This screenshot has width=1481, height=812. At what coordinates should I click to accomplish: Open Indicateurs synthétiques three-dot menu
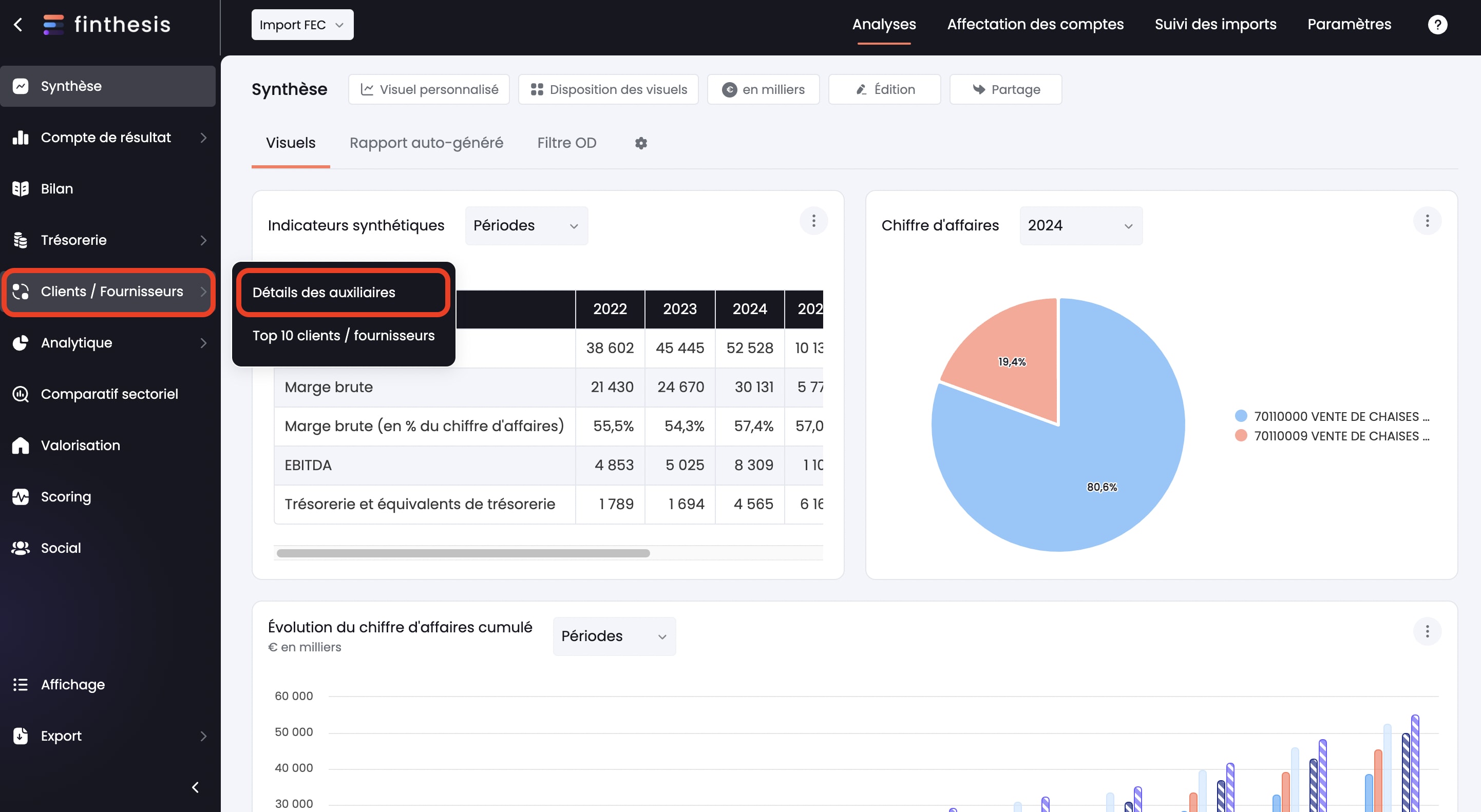coord(813,221)
